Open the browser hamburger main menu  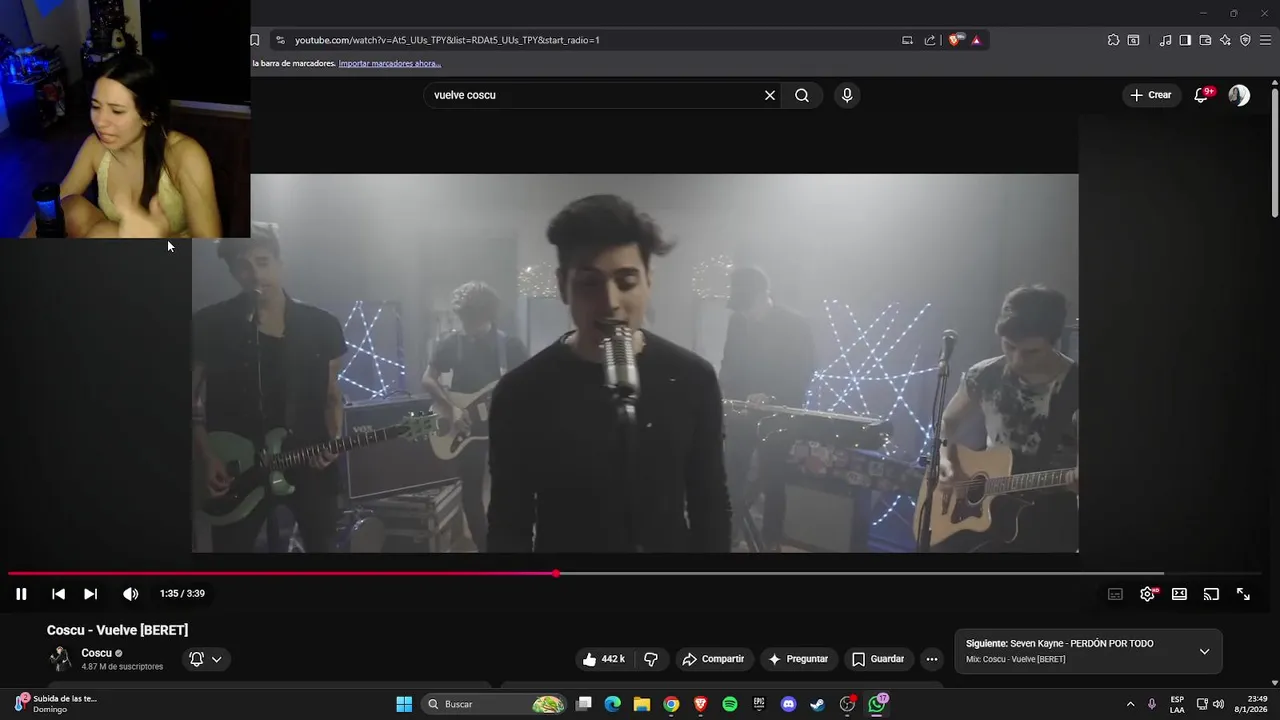tap(1265, 40)
